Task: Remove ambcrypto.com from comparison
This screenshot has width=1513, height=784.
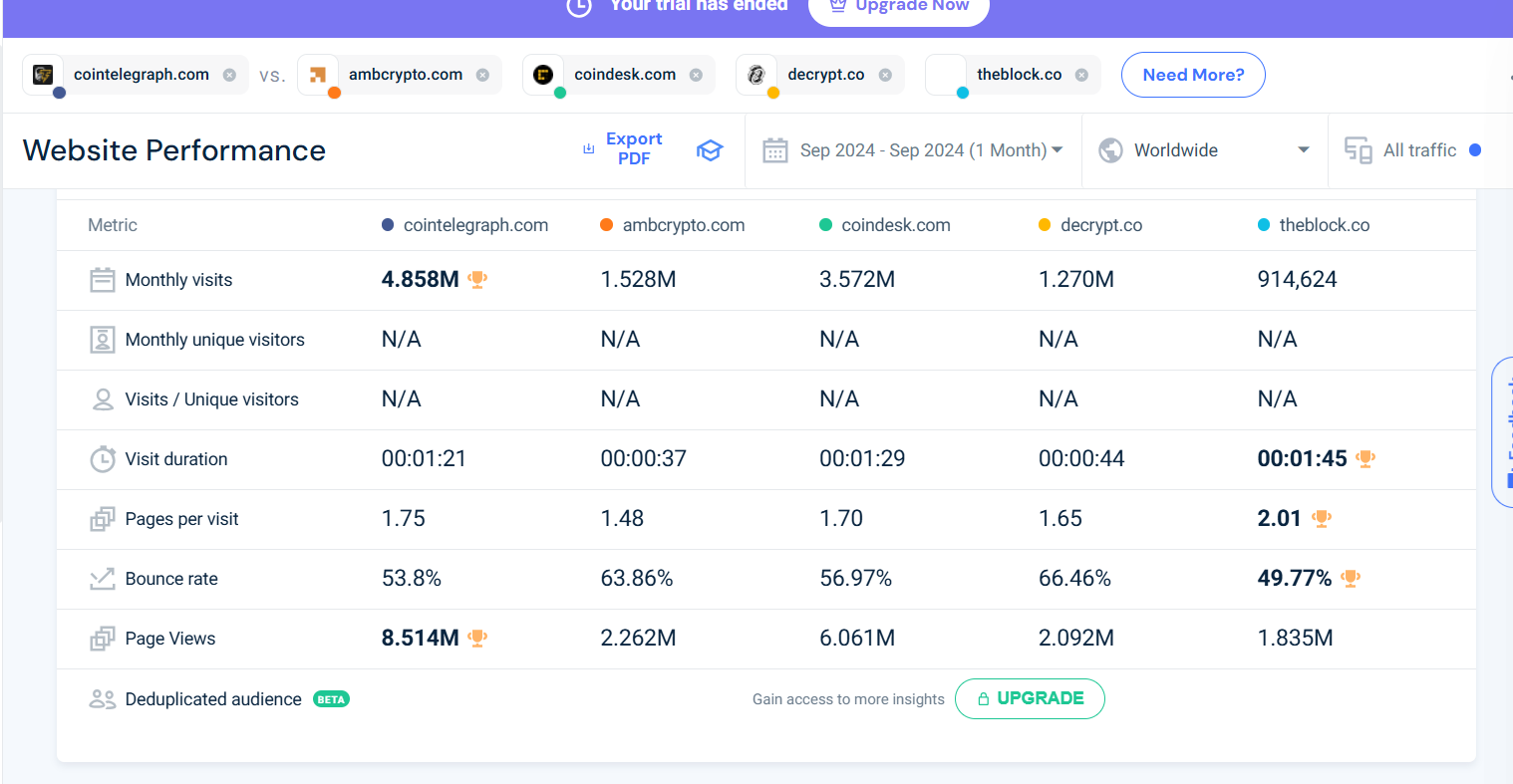Action: pyautogui.click(x=482, y=75)
